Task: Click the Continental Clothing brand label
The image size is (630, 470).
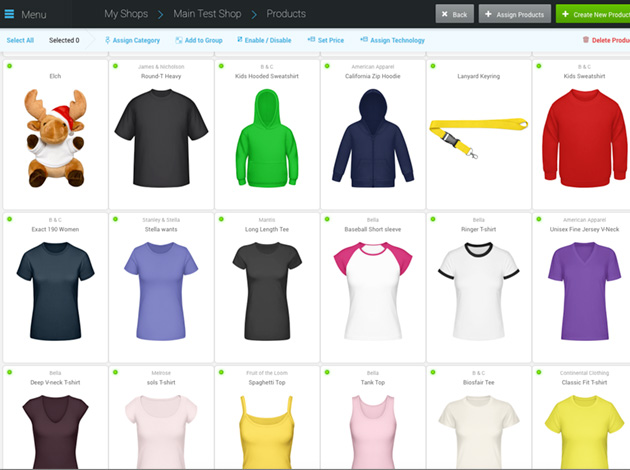Action: click(x=585, y=373)
